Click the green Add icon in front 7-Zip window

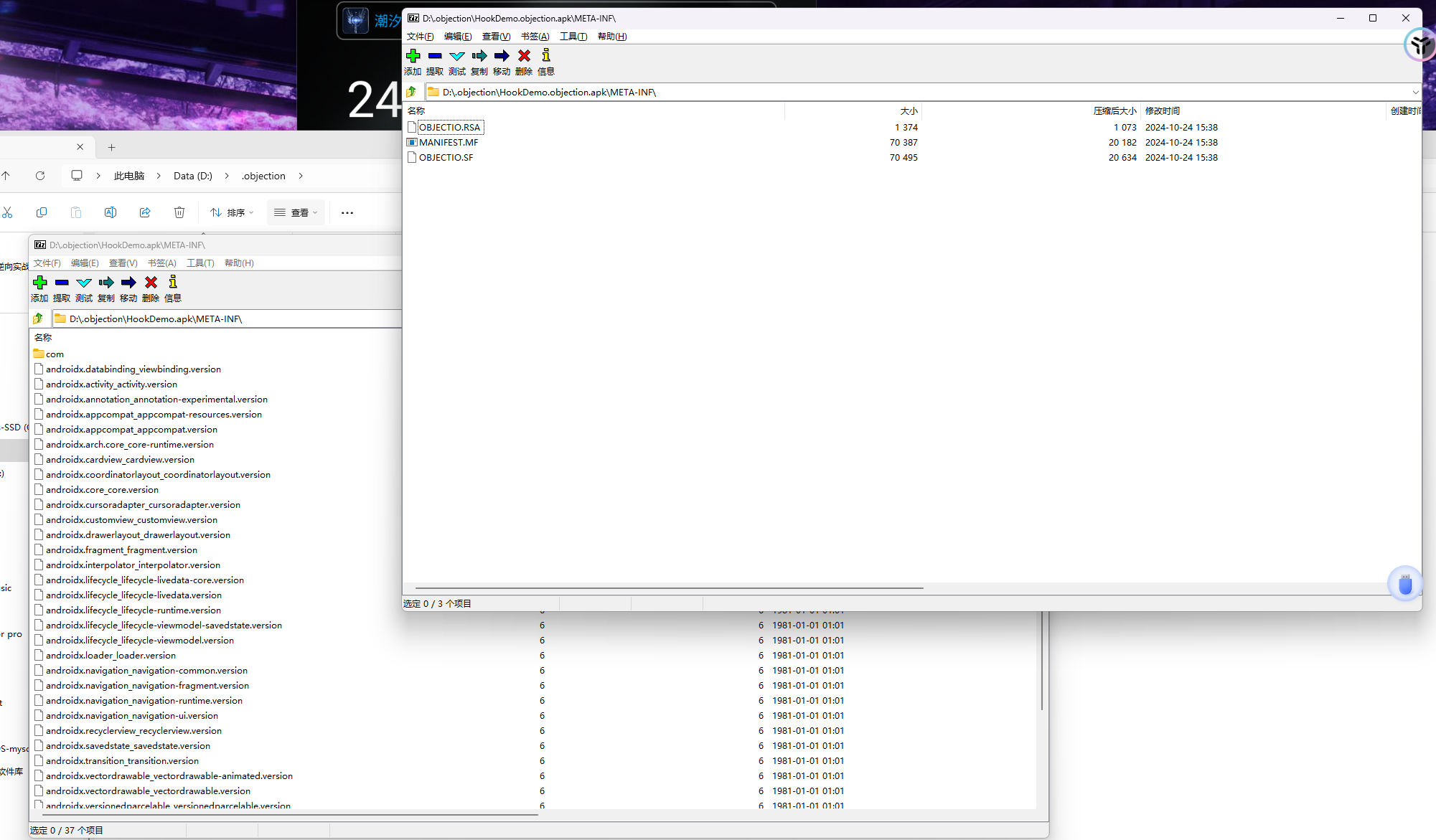tap(413, 56)
